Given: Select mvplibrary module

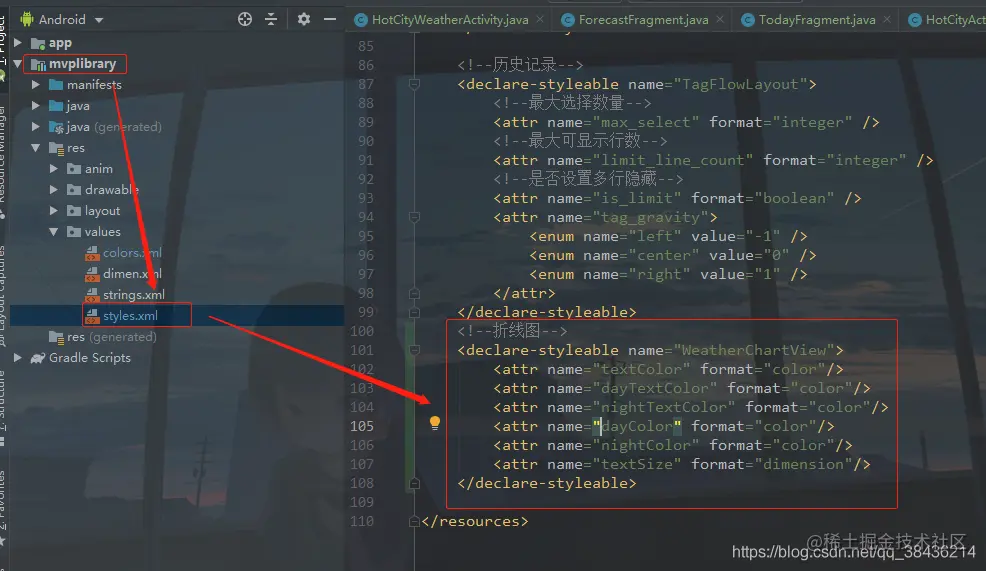Looking at the screenshot, I should click(x=82, y=64).
